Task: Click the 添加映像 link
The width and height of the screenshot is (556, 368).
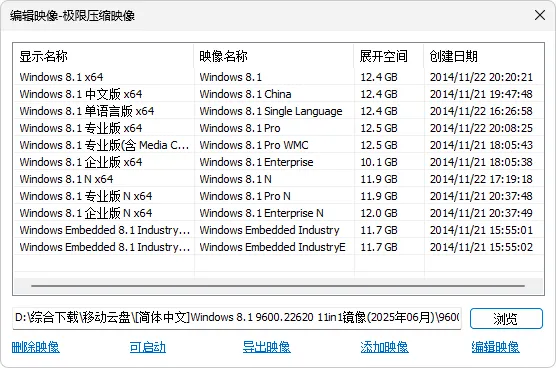Action: coord(384,347)
